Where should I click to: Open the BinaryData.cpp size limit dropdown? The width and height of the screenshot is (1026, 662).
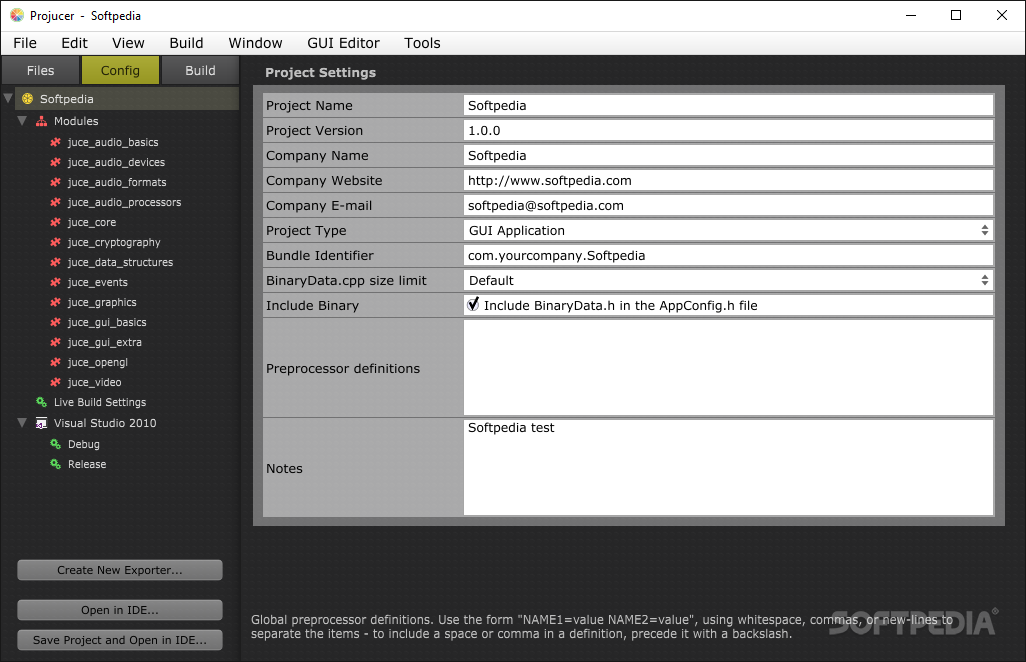tap(728, 280)
